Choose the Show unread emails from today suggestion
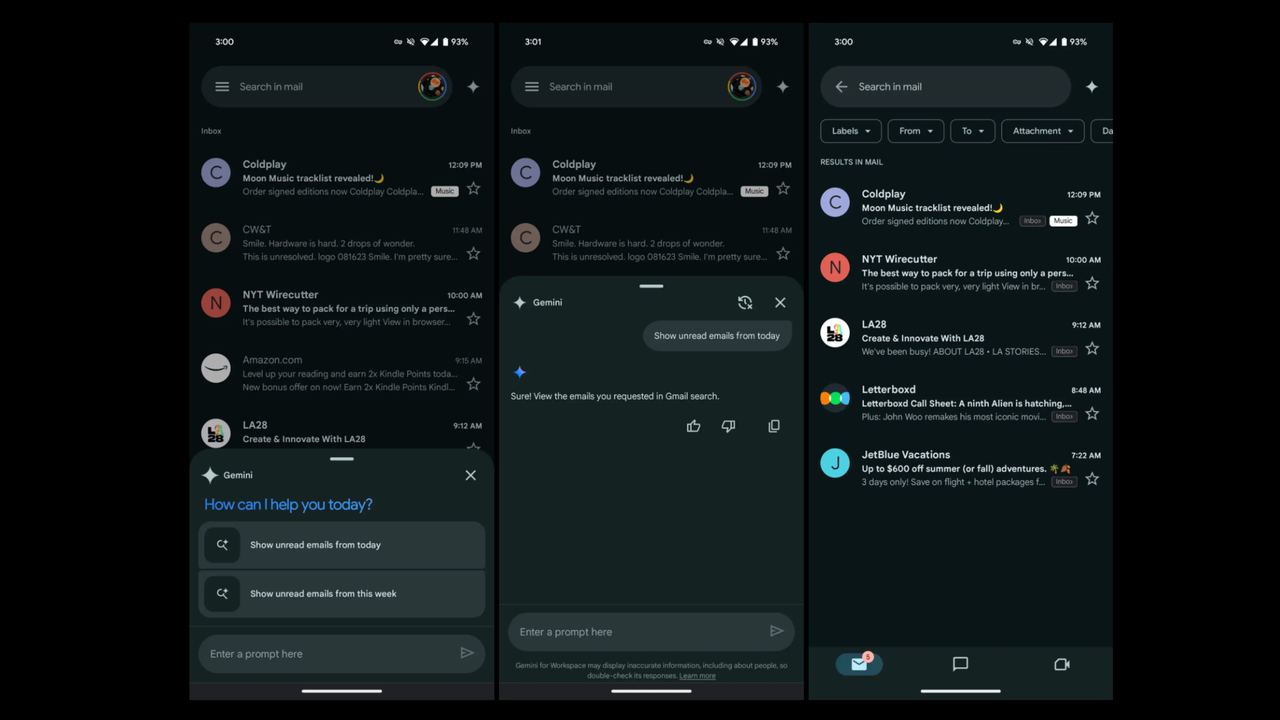This screenshot has height=720, width=1280. [341, 544]
